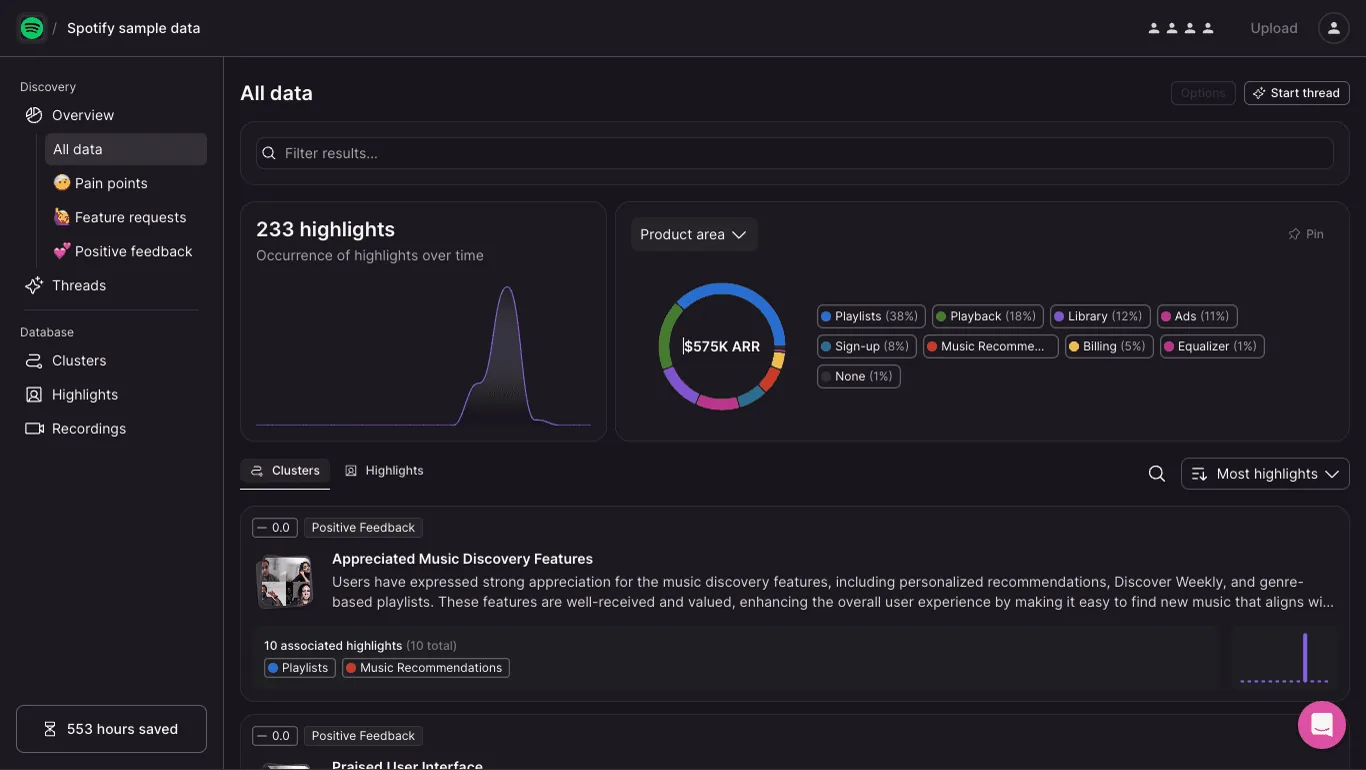
Task: Click the Music Recommendations tag in first cluster
Action: (x=426, y=668)
